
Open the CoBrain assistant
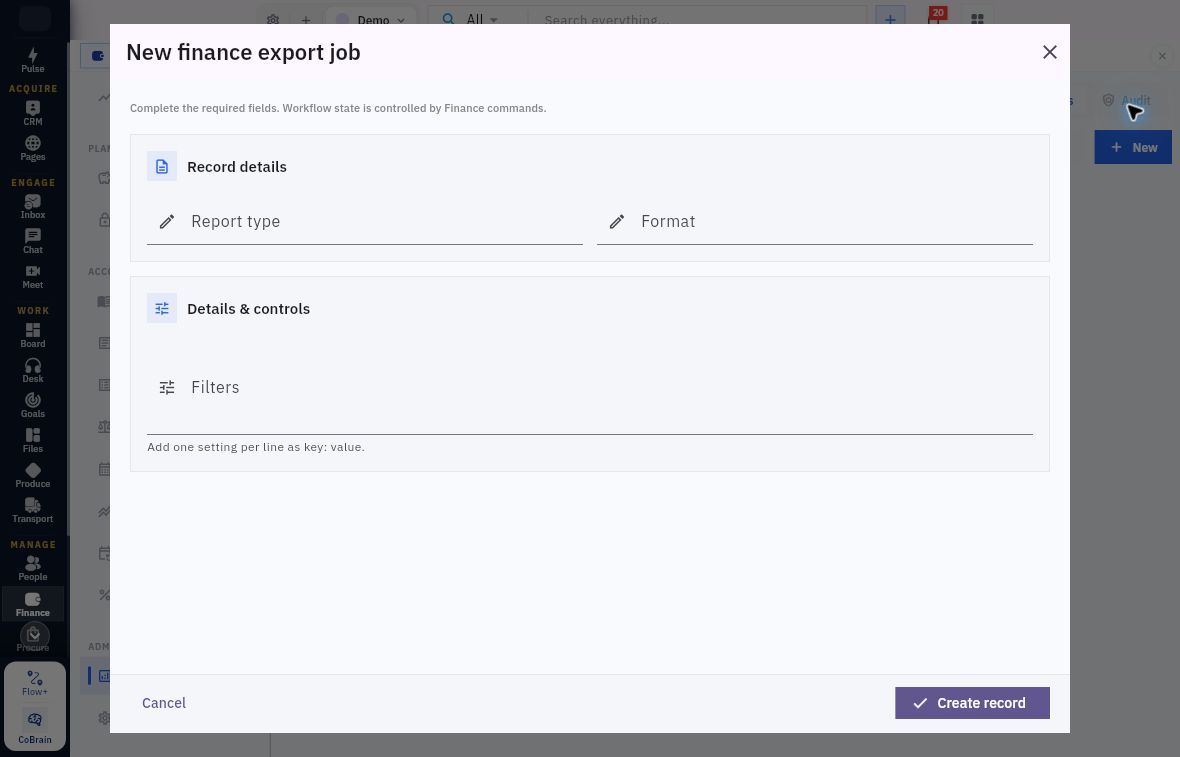pyautogui.click(x=35, y=727)
